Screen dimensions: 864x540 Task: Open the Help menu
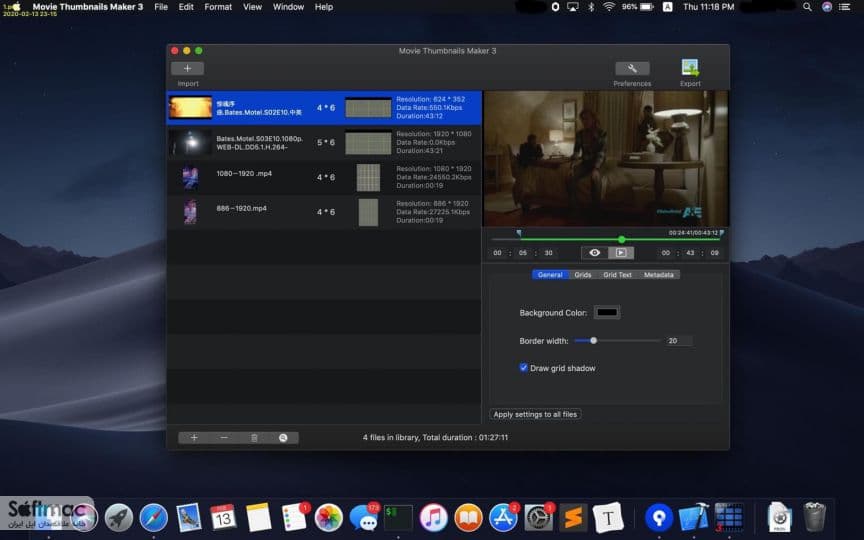coord(324,7)
